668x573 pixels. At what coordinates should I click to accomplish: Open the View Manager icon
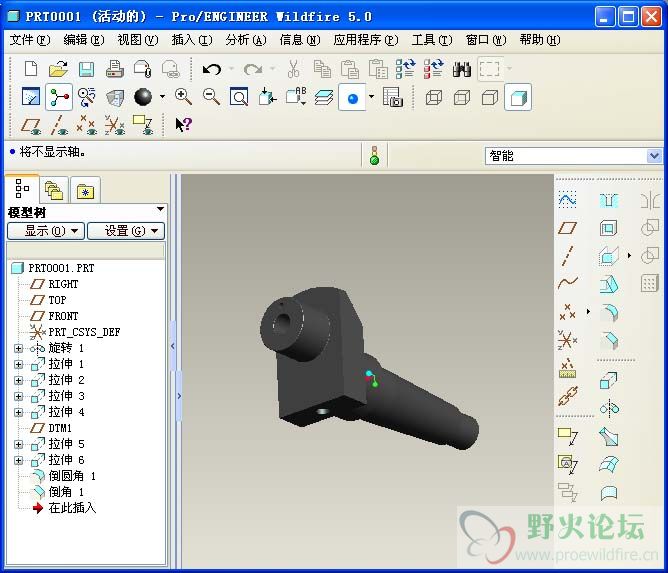click(393, 97)
